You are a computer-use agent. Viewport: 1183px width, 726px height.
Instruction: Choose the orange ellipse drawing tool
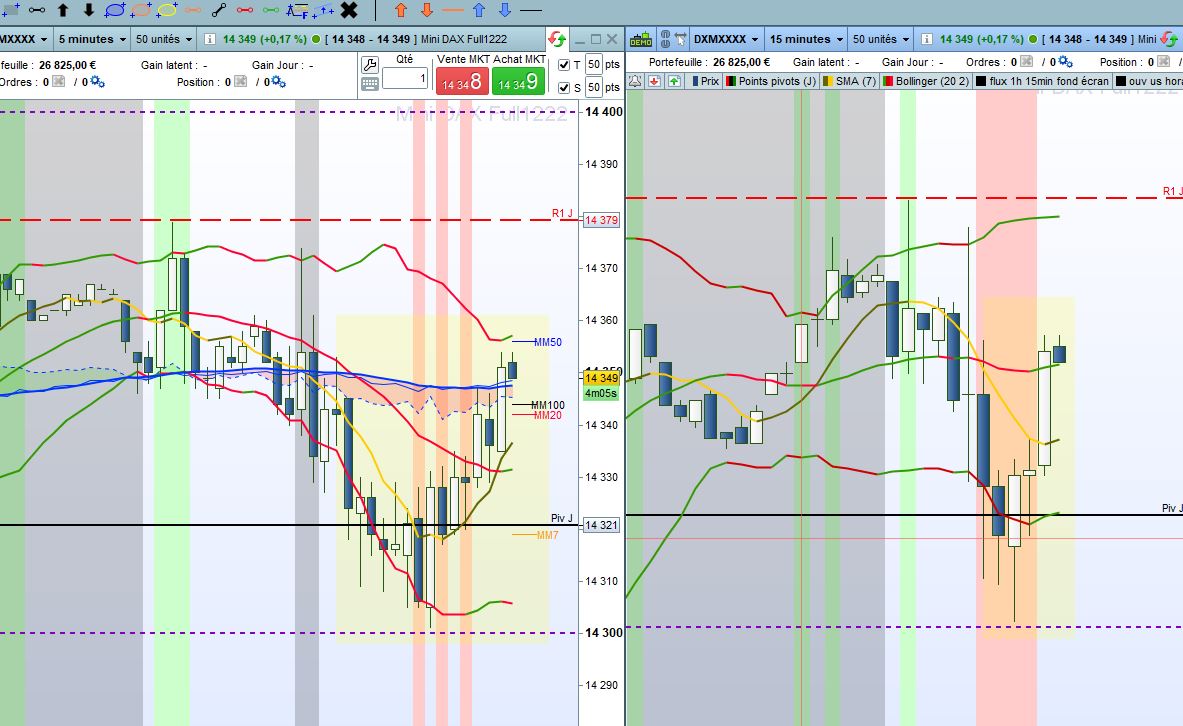[141, 11]
